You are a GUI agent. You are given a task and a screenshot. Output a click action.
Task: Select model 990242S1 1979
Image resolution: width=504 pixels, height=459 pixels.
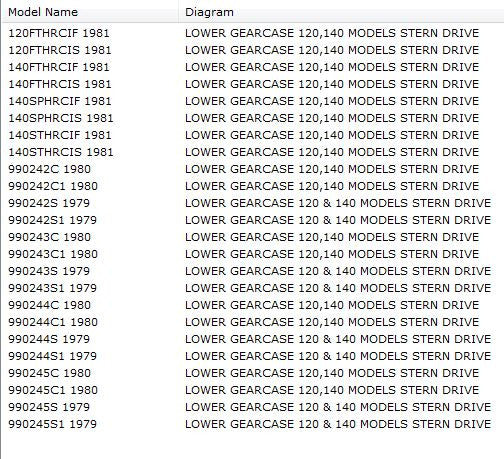[x=52, y=220]
